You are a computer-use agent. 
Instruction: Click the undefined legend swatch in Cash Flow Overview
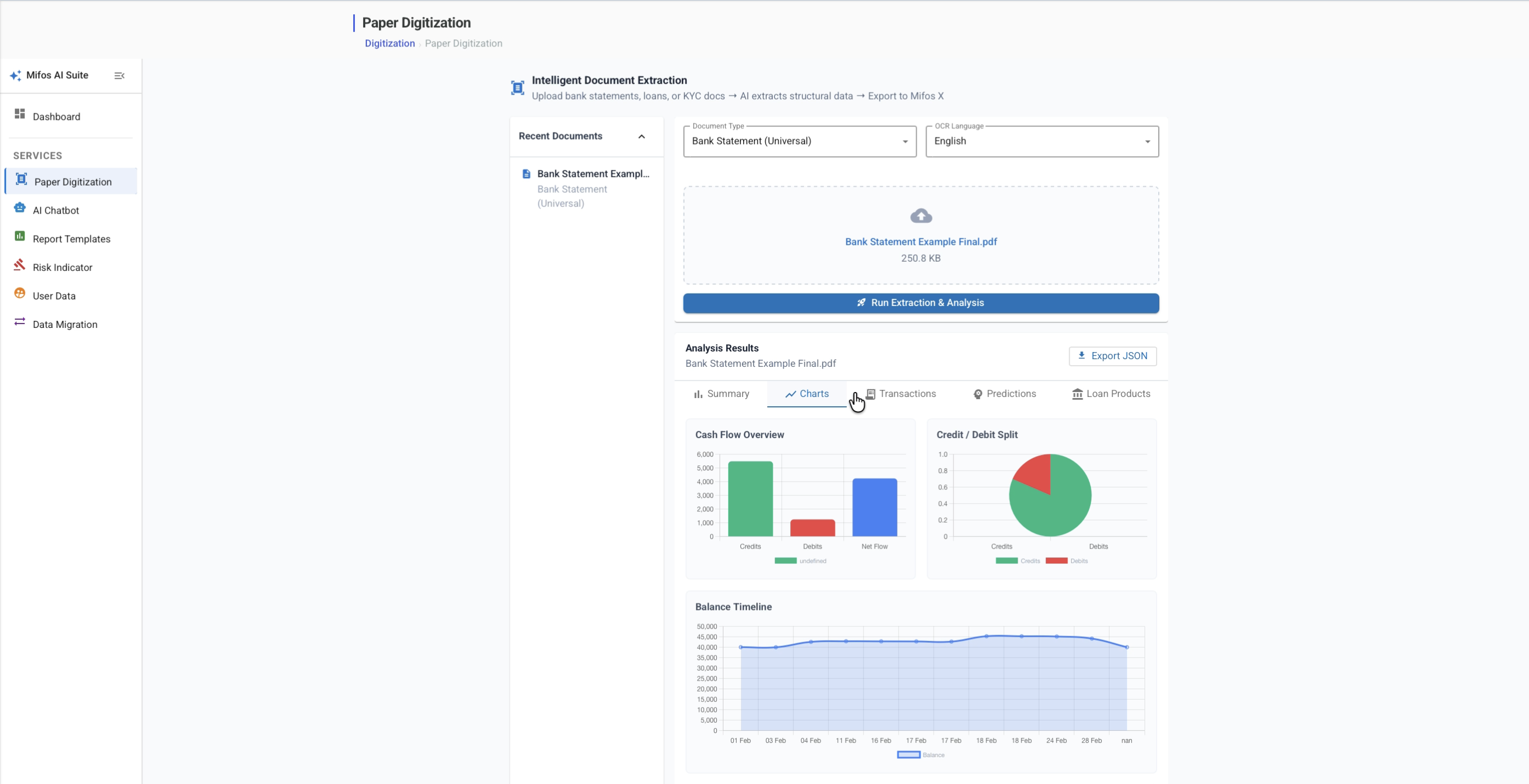(x=785, y=561)
